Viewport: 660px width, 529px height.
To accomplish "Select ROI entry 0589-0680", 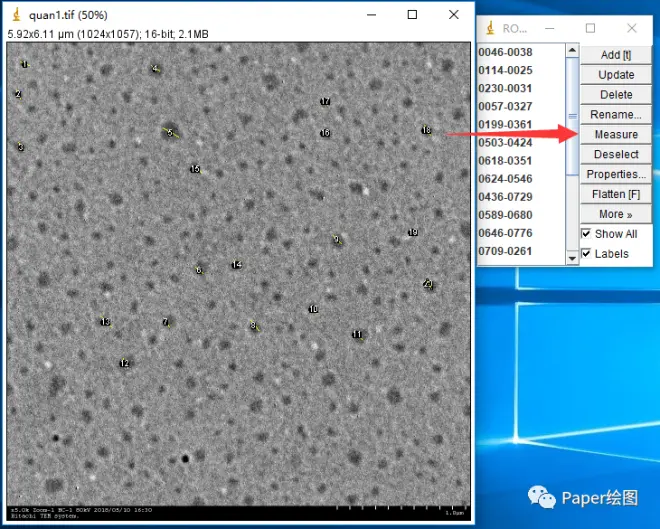I will coord(506,215).
